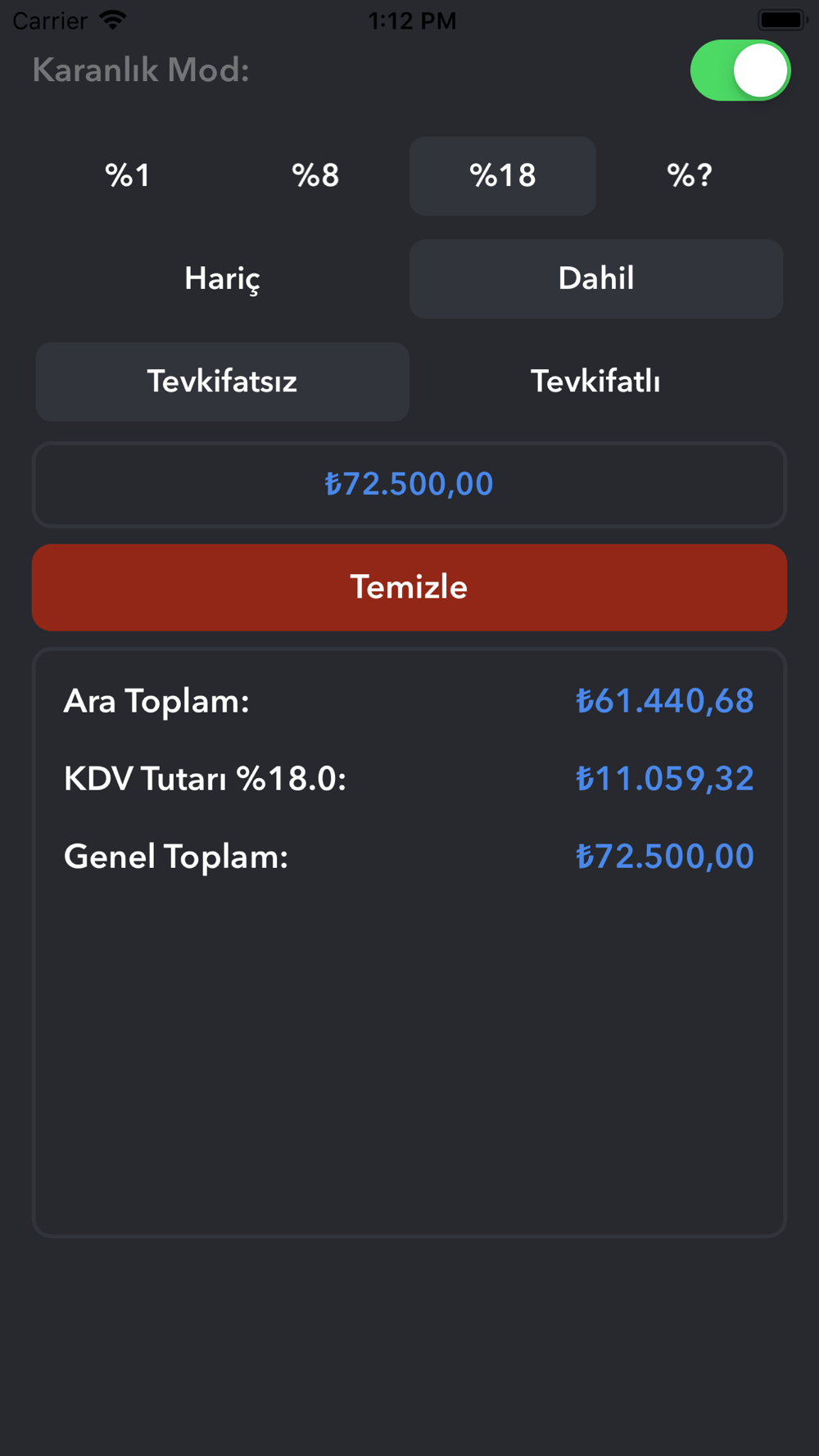
Task: Pick the custom %? rate option
Action: point(690,176)
